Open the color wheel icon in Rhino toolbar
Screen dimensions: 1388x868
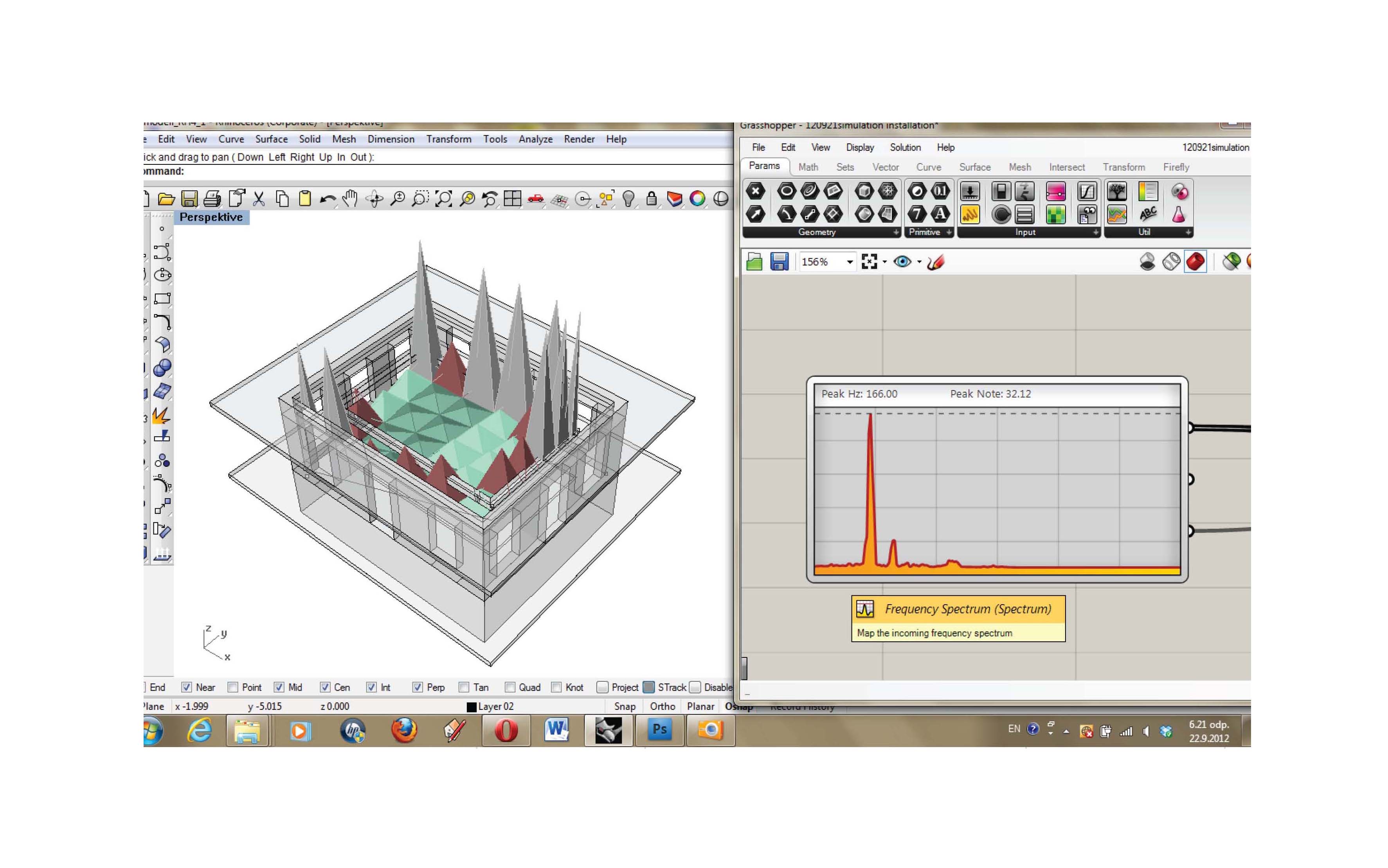pyautogui.click(x=697, y=199)
